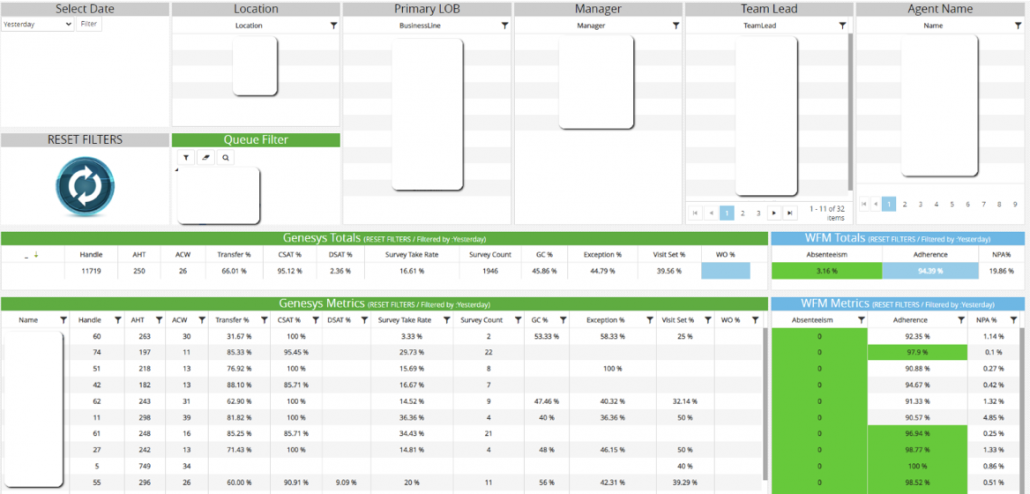
Task: Jump to last page in Team Lead pager
Action: [790, 213]
